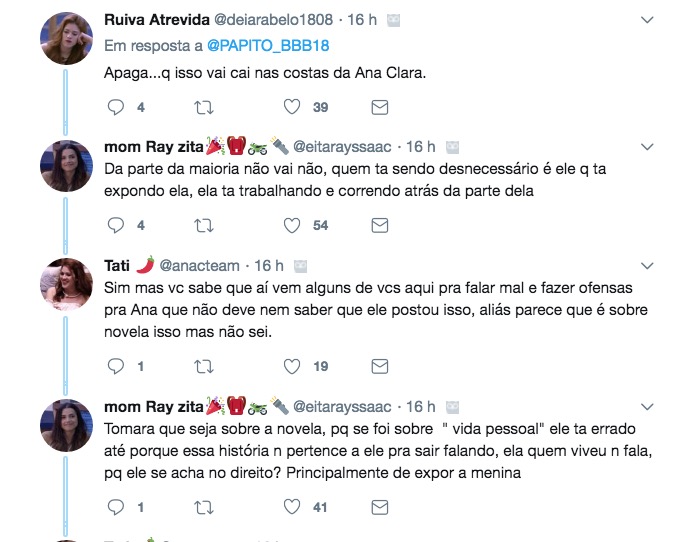This screenshot has width=698, height=542.
Task: Reply to Ruiva Atrevida's tweet
Action: 115,106
